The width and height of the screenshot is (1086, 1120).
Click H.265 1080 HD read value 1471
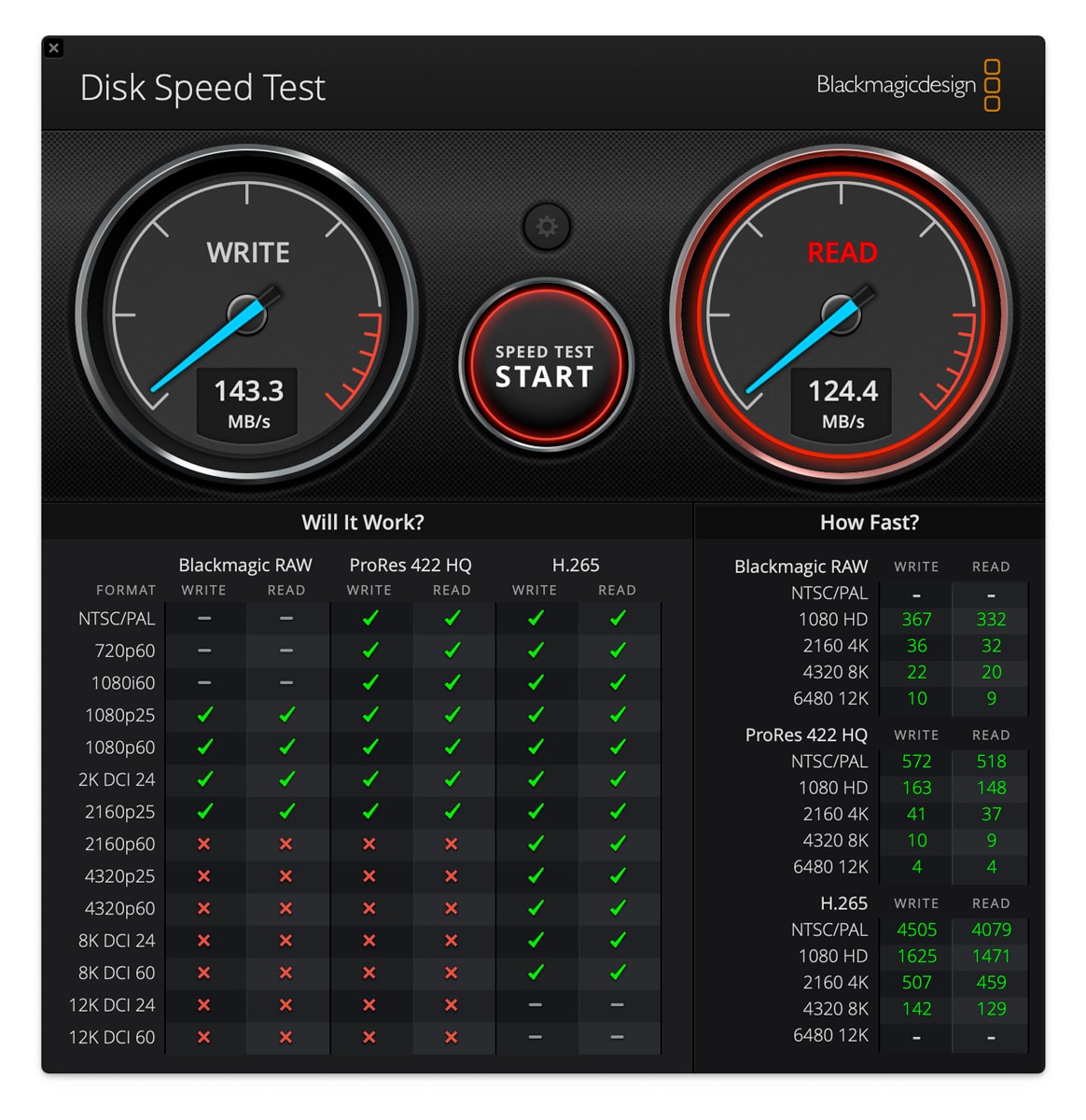(991, 956)
